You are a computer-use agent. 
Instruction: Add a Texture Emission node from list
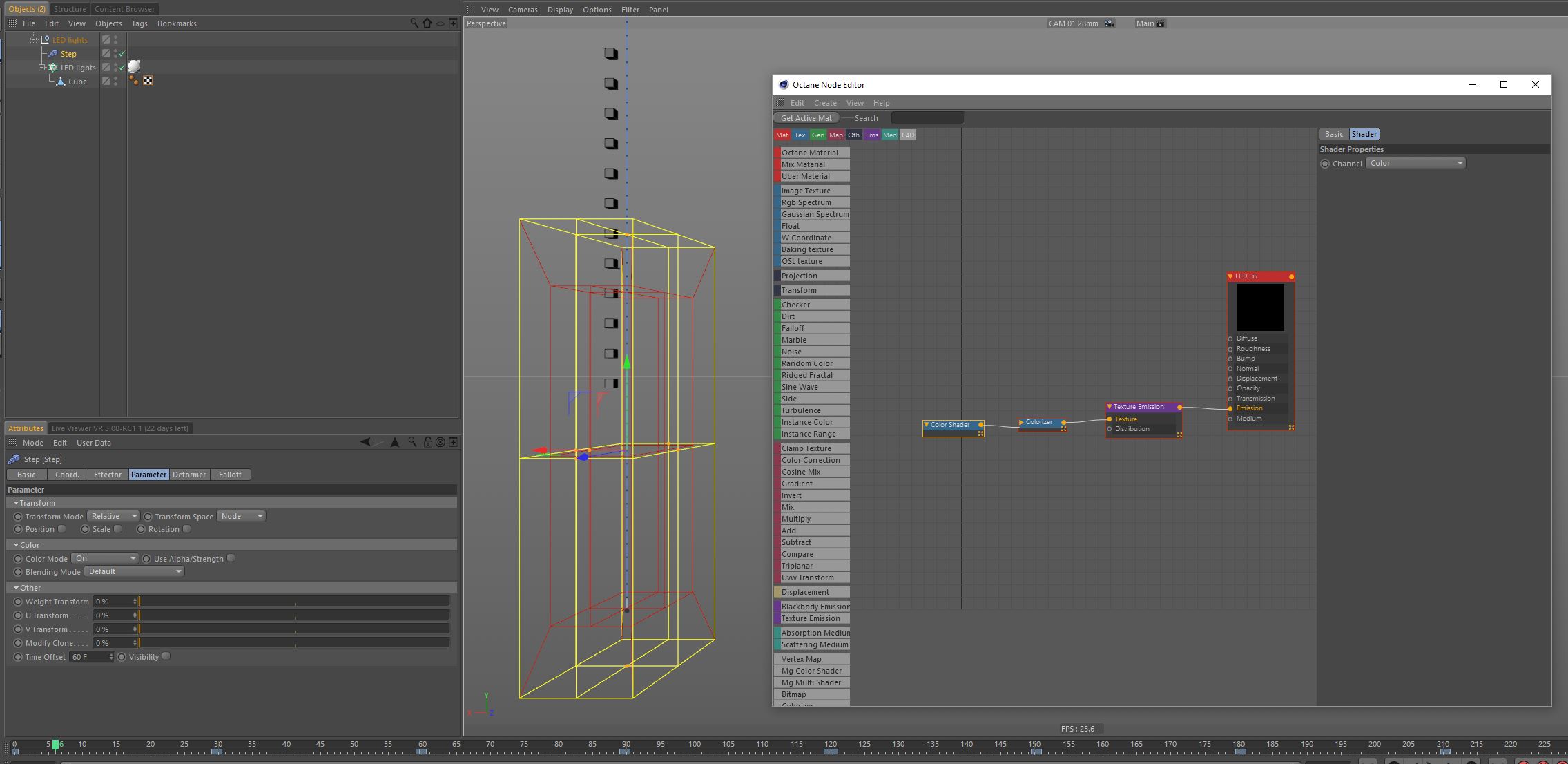pyautogui.click(x=811, y=618)
